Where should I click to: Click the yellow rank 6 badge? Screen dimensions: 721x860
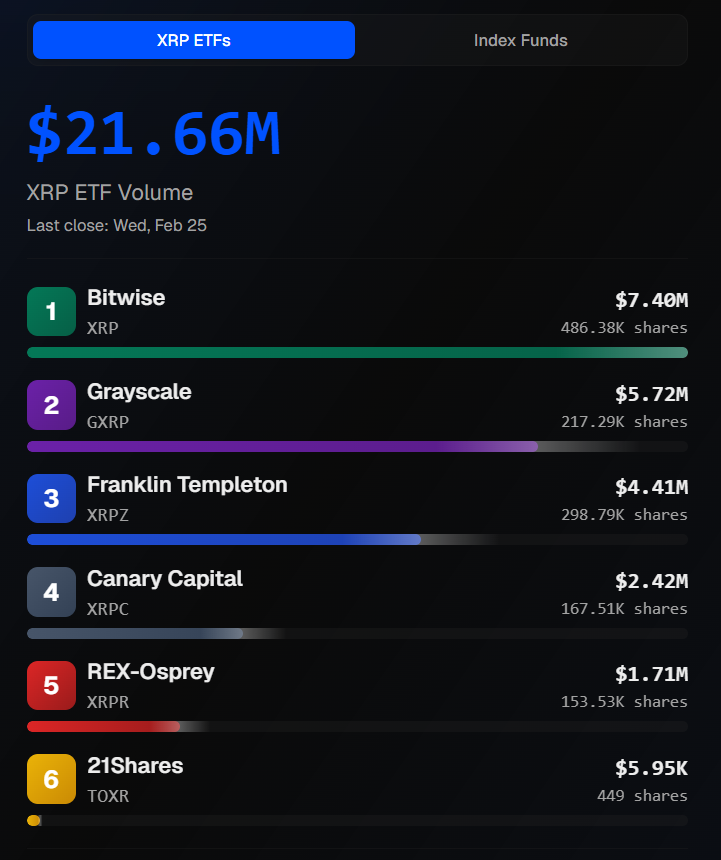52,779
